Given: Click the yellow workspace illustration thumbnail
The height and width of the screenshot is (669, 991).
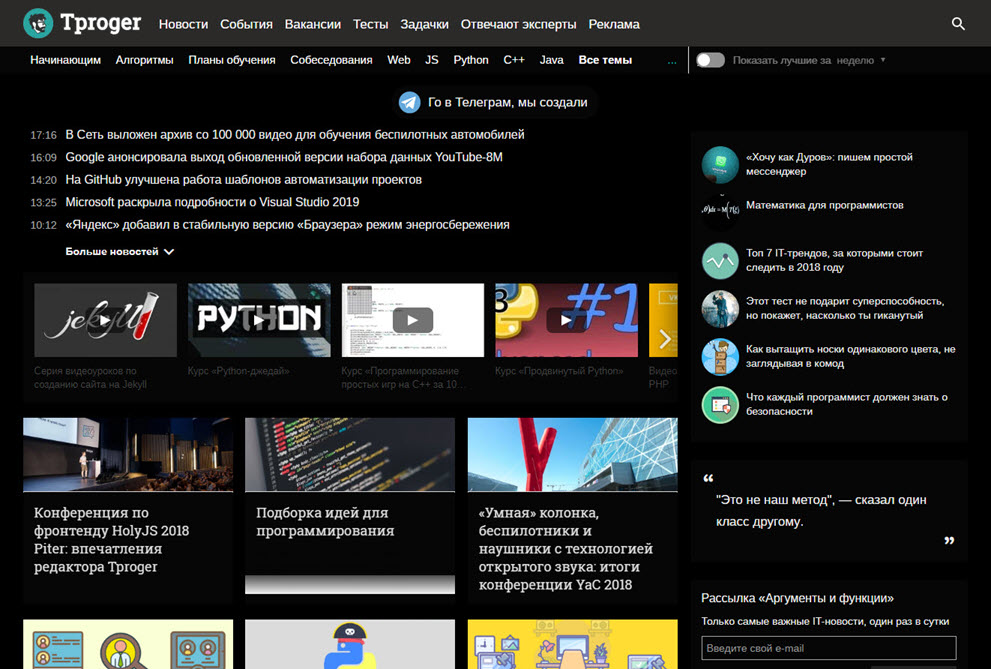Looking at the screenshot, I should 573,644.
